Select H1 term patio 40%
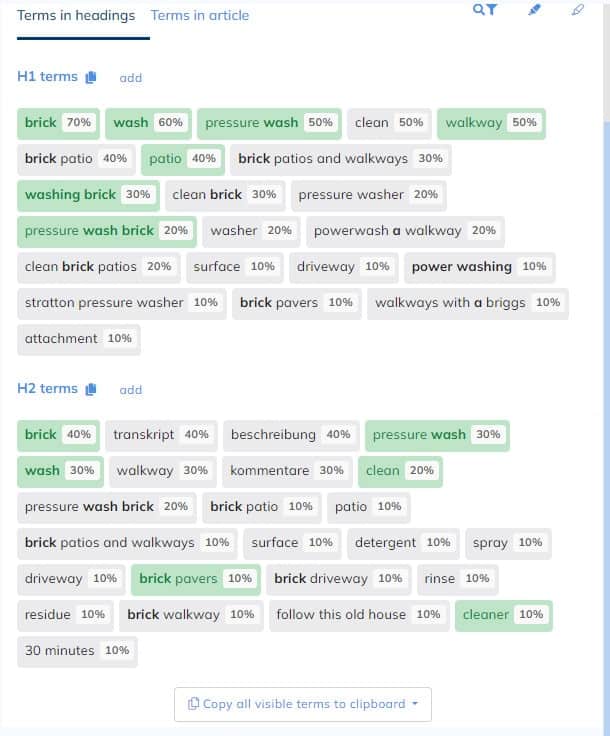The width and height of the screenshot is (610, 736). [183, 160]
